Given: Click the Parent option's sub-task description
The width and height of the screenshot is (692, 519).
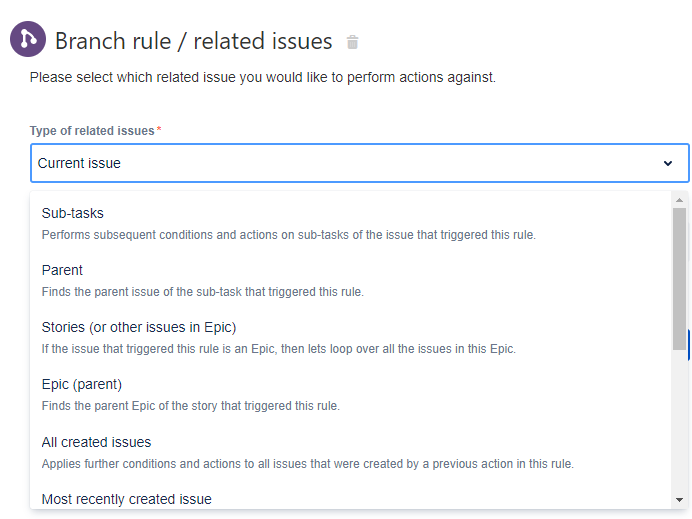Looking at the screenshot, I should (x=203, y=292).
